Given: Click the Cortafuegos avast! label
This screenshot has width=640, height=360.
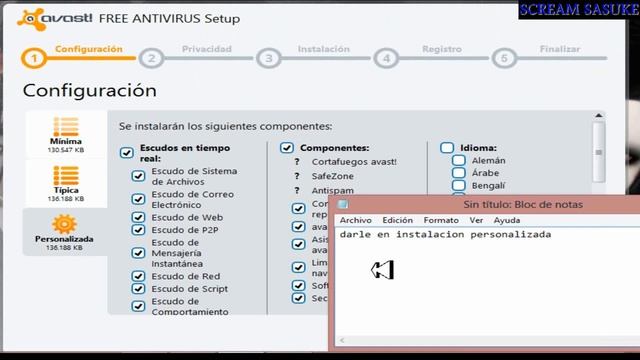Looking at the screenshot, I should [354, 162].
